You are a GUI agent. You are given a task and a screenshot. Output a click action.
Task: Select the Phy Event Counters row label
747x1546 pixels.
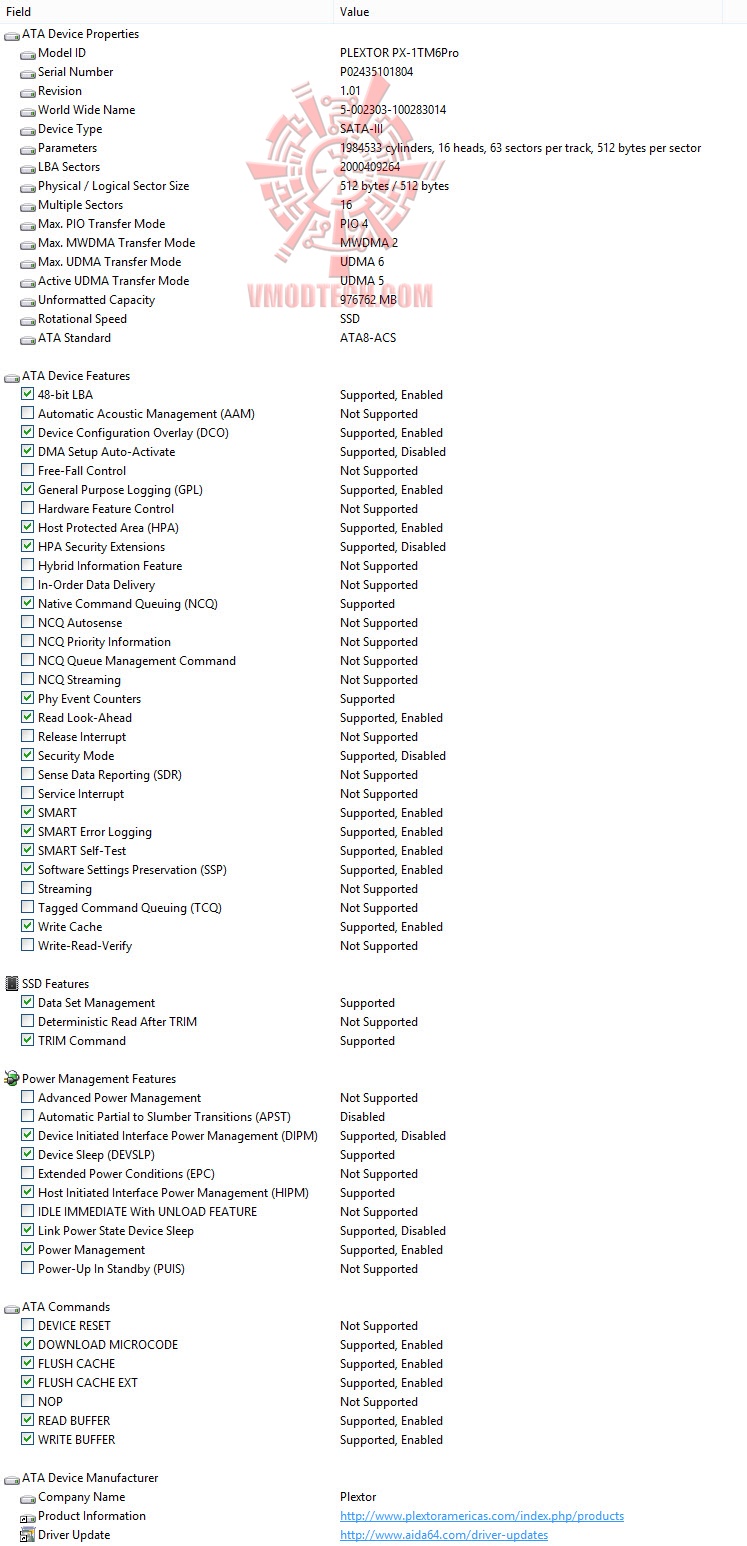point(89,699)
